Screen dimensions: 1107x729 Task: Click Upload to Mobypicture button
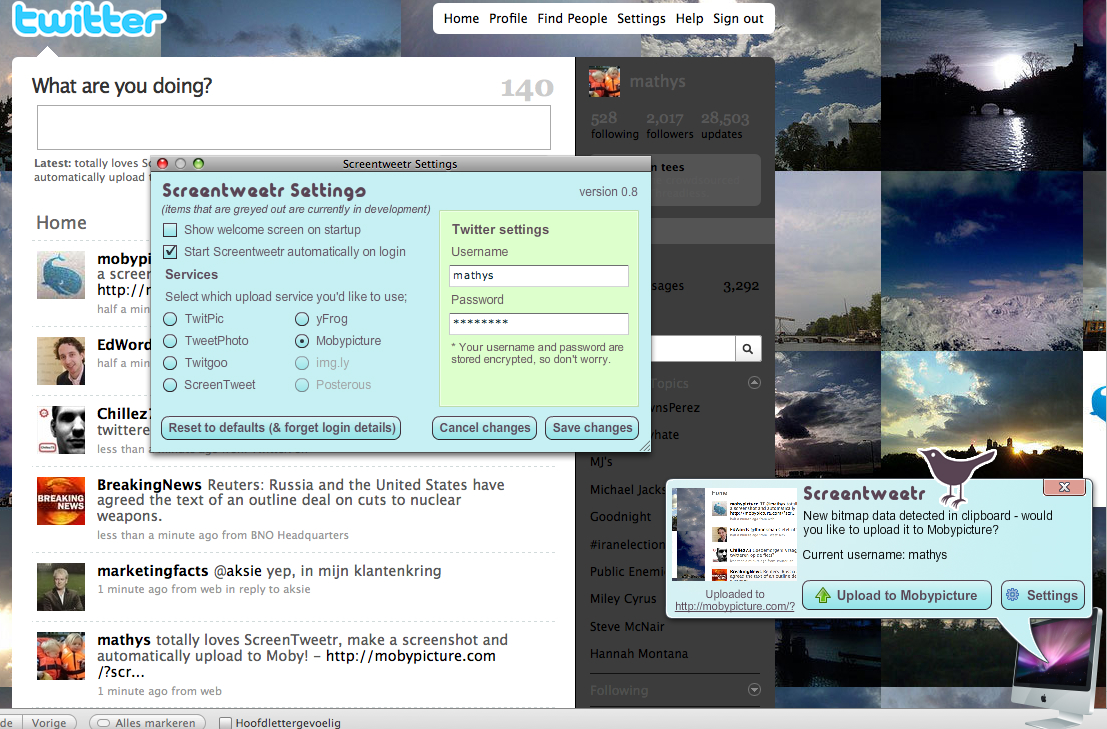(896, 595)
